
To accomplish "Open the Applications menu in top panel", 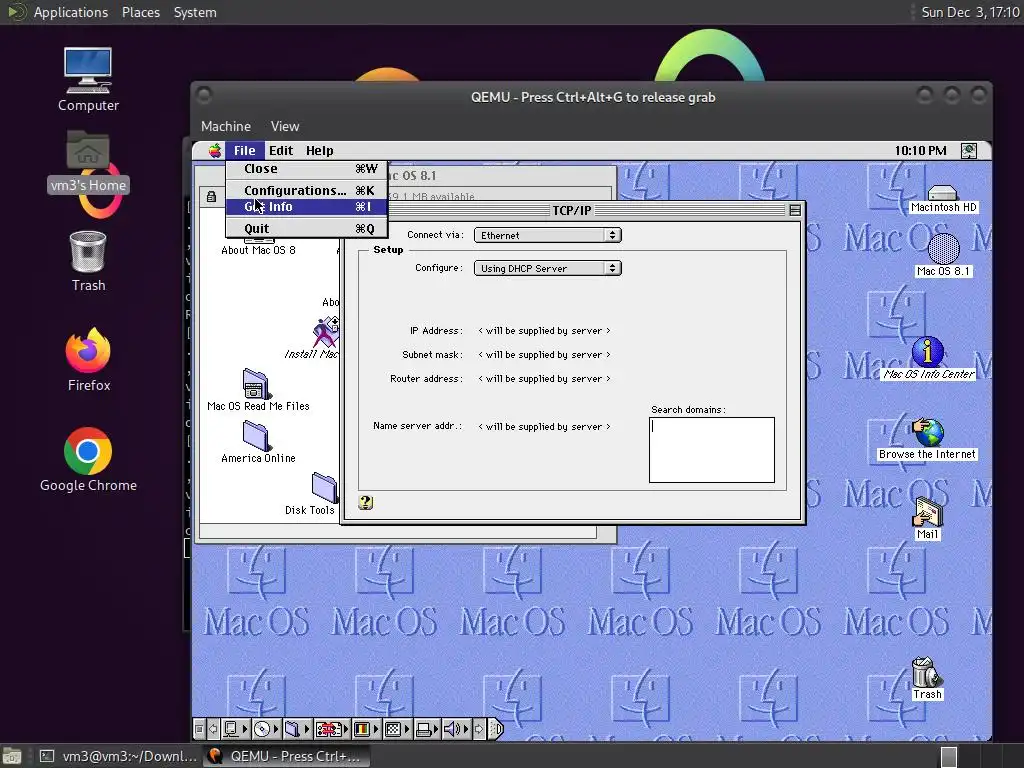I will [x=71, y=12].
